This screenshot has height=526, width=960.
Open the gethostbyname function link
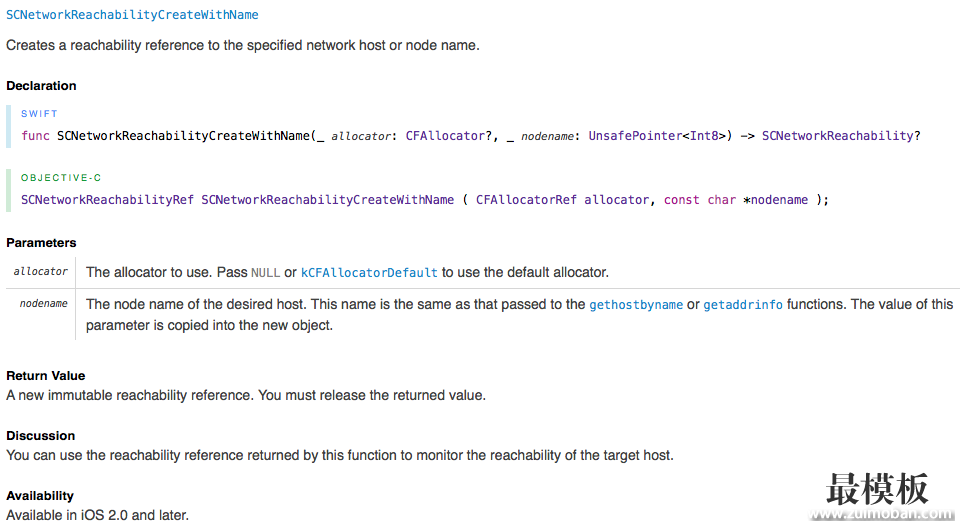[x=636, y=304]
